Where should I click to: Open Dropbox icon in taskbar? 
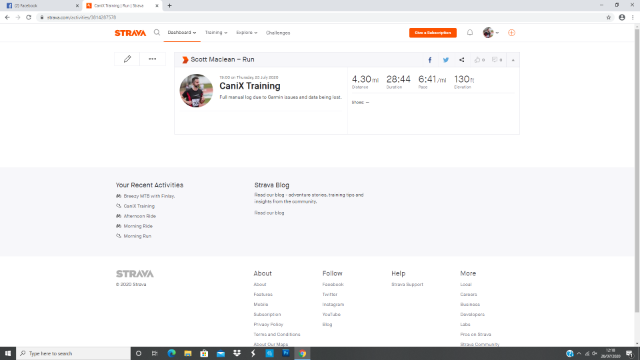tap(237, 353)
